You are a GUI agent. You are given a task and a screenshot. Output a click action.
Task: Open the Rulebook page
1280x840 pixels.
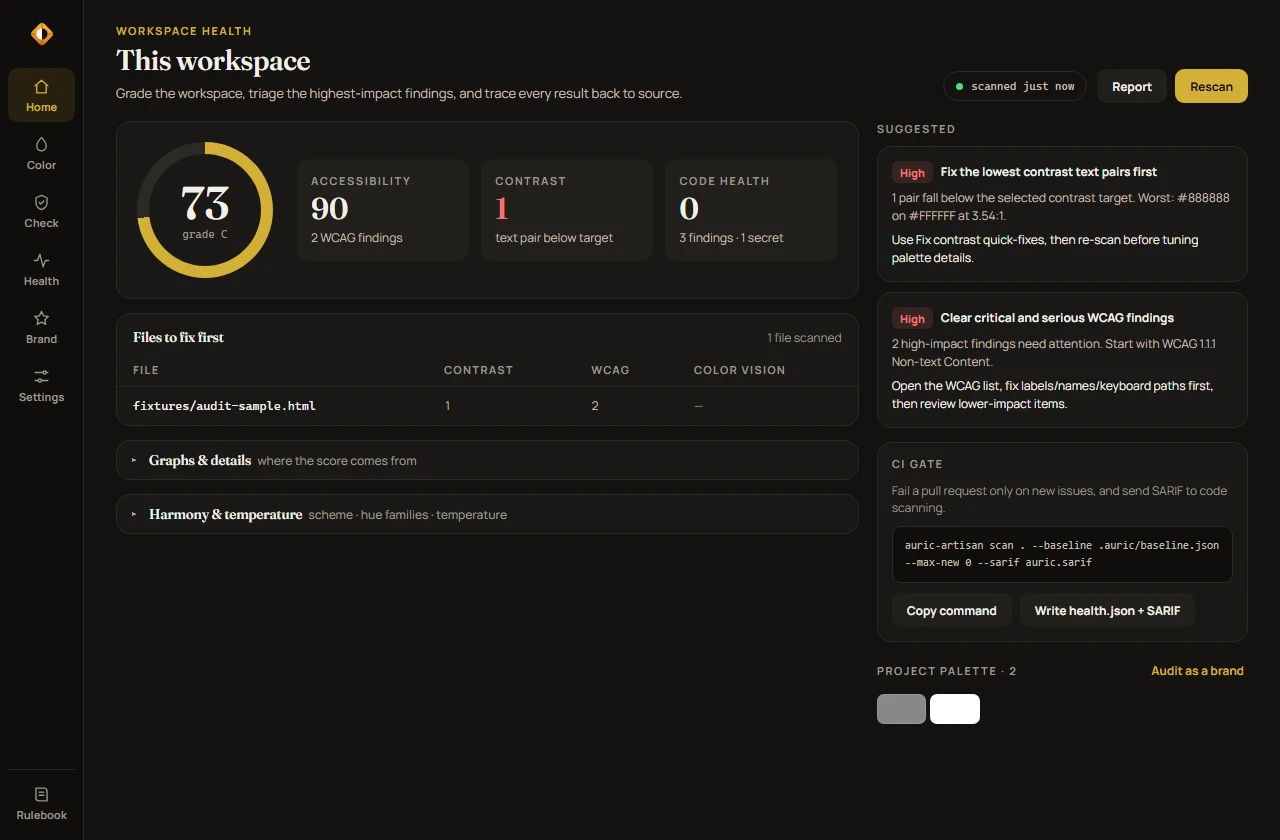click(x=41, y=803)
